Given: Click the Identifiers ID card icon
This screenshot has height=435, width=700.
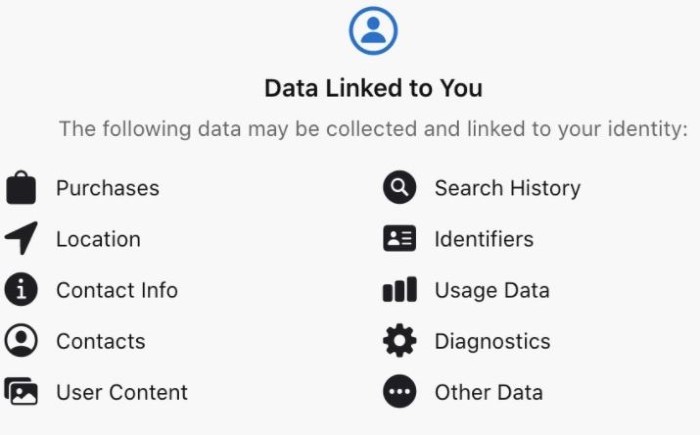Looking at the screenshot, I should click(400, 238).
